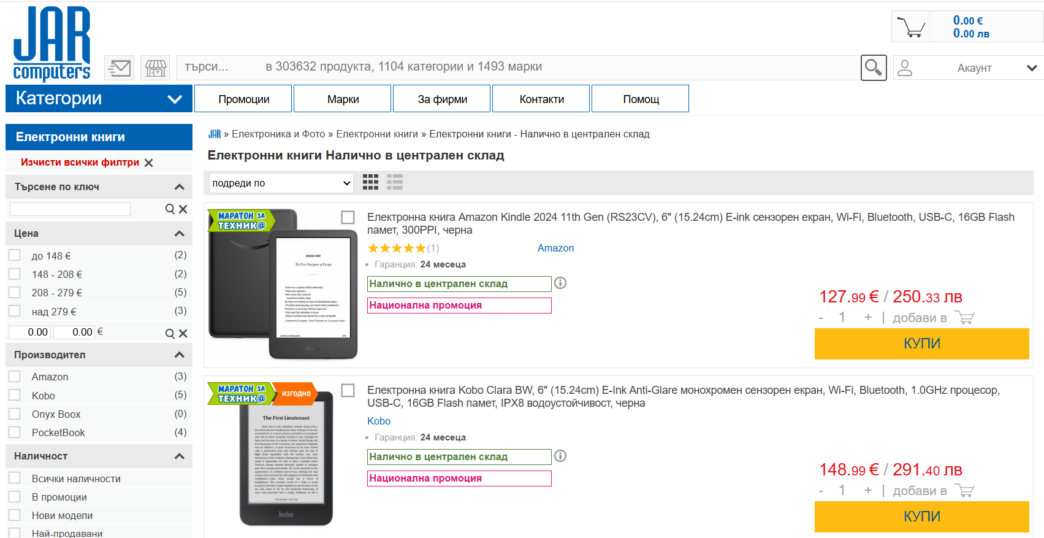Clear custom price range X icon
Viewport: 1044px width, 538px height.
coord(183,332)
